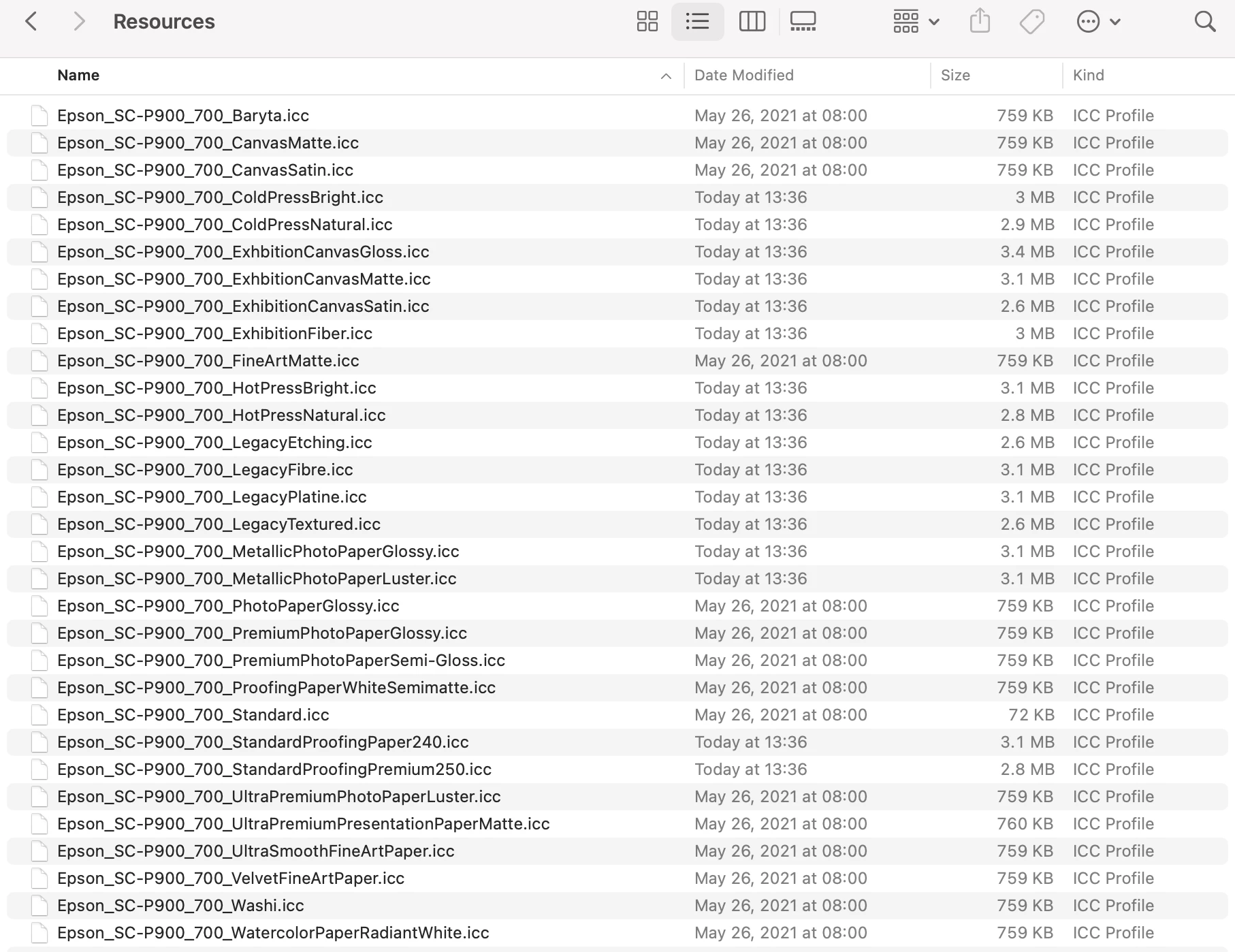
Task: Select Epson_SC-P900_700_ExhbitionCanvasMatte.icc
Action: (x=617, y=279)
